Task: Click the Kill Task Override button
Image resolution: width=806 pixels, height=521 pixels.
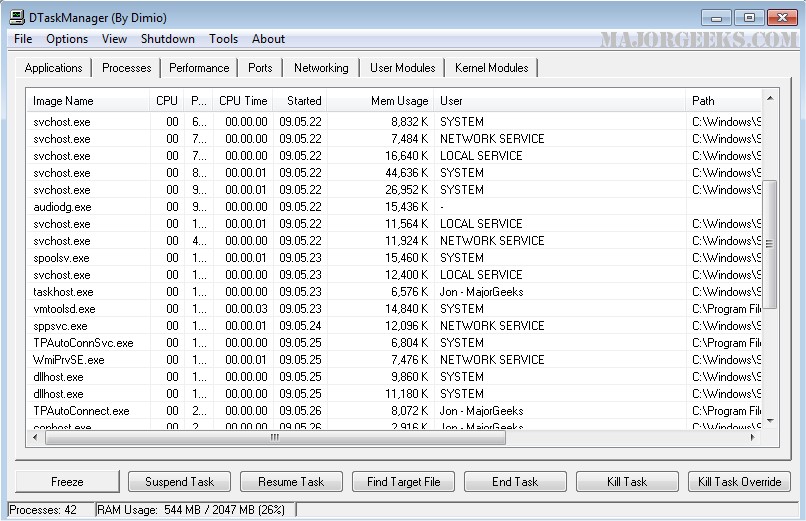Action: click(x=739, y=482)
